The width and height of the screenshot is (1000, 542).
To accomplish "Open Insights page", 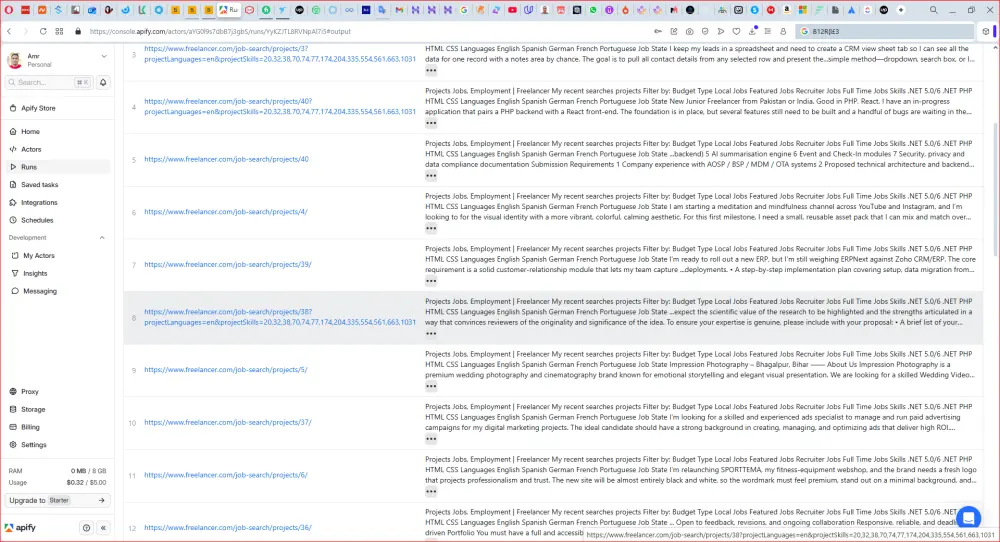I will pos(35,274).
